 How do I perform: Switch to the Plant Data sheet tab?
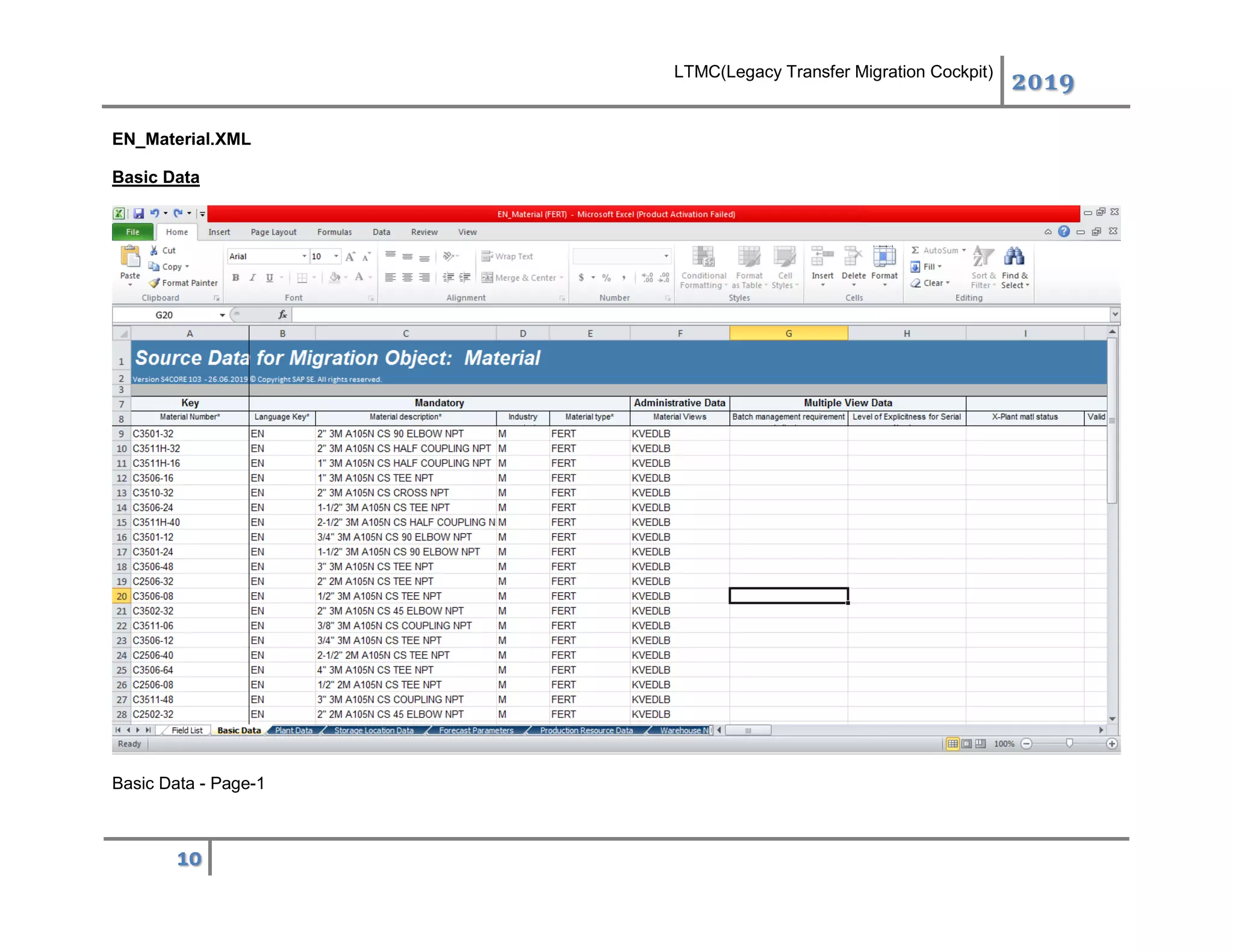pyautogui.click(x=293, y=731)
